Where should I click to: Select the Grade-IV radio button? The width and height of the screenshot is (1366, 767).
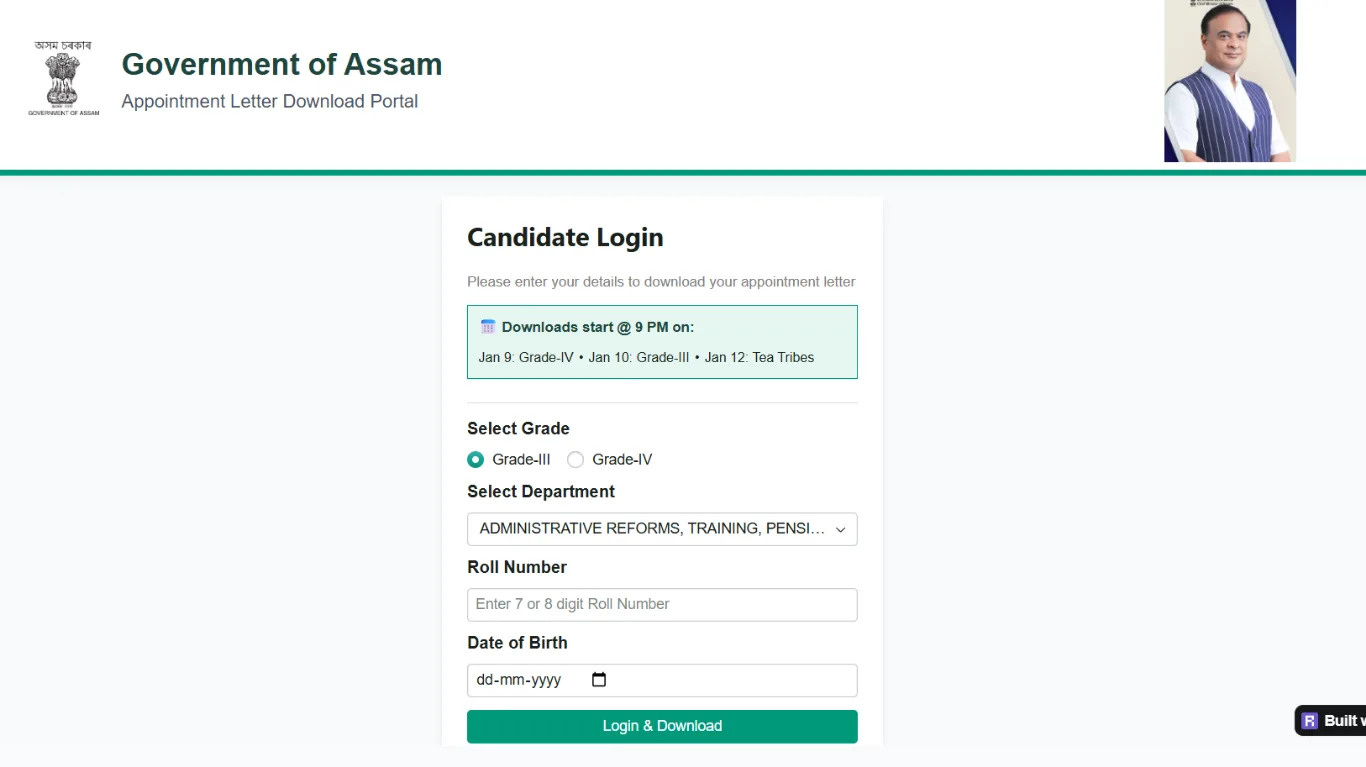point(575,459)
